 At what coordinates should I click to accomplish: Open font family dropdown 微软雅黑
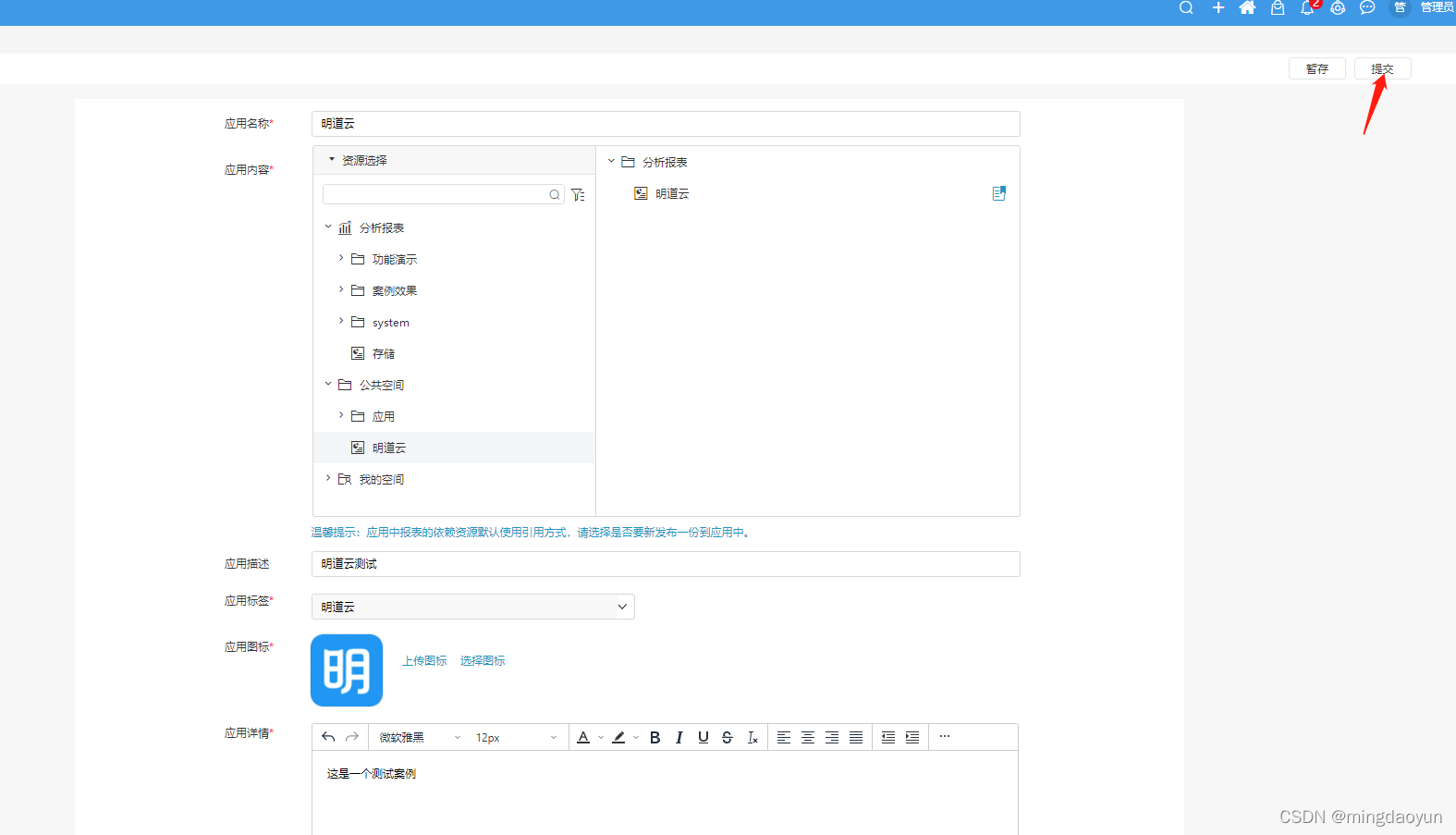point(420,737)
